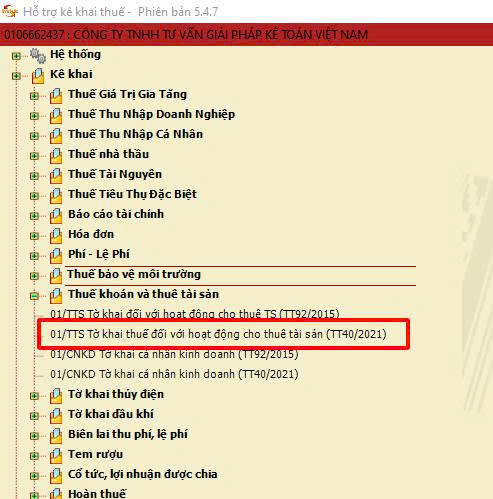
Task: Click the Kê khai folder icon
Action: 38,76
